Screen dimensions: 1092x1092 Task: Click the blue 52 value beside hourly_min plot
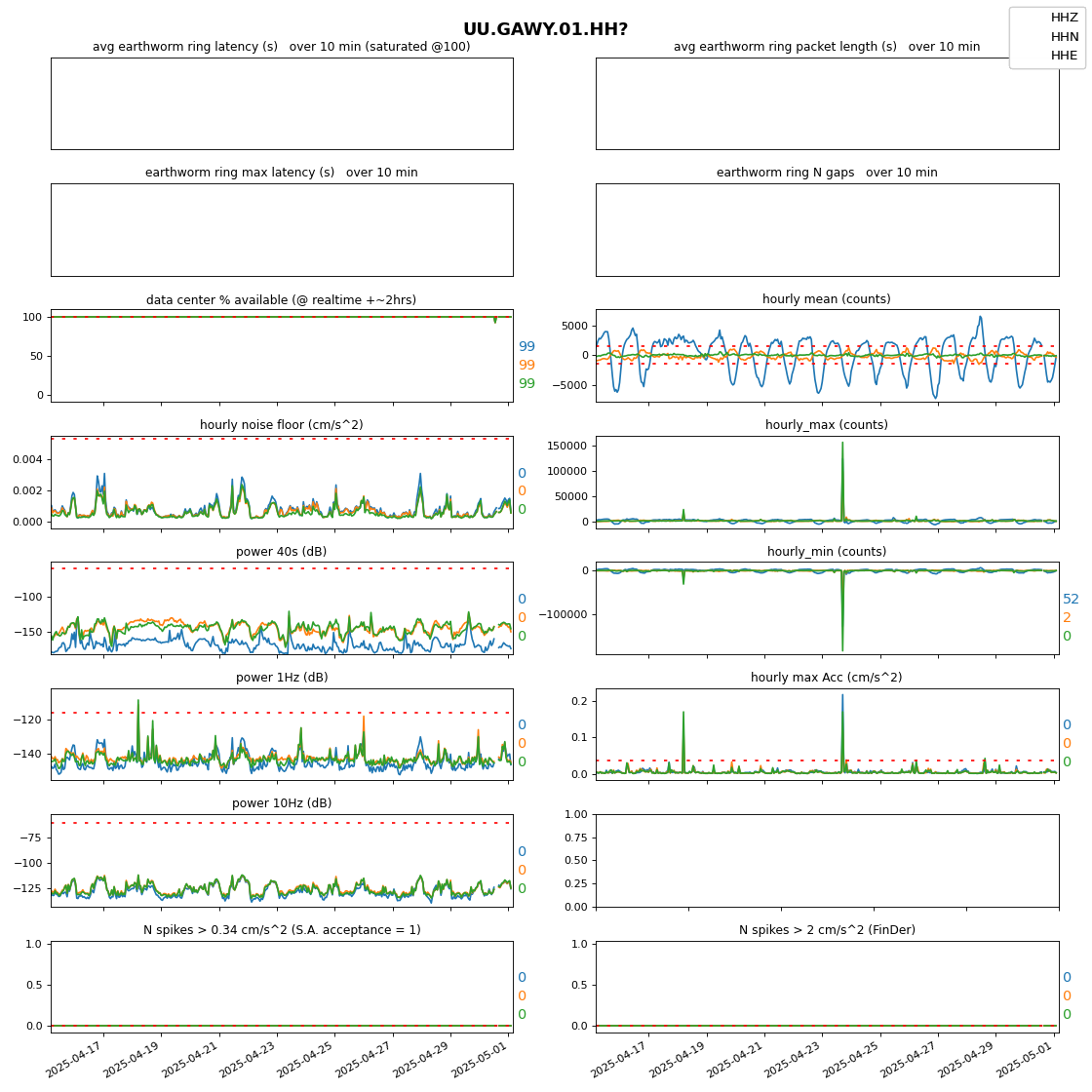click(1071, 600)
